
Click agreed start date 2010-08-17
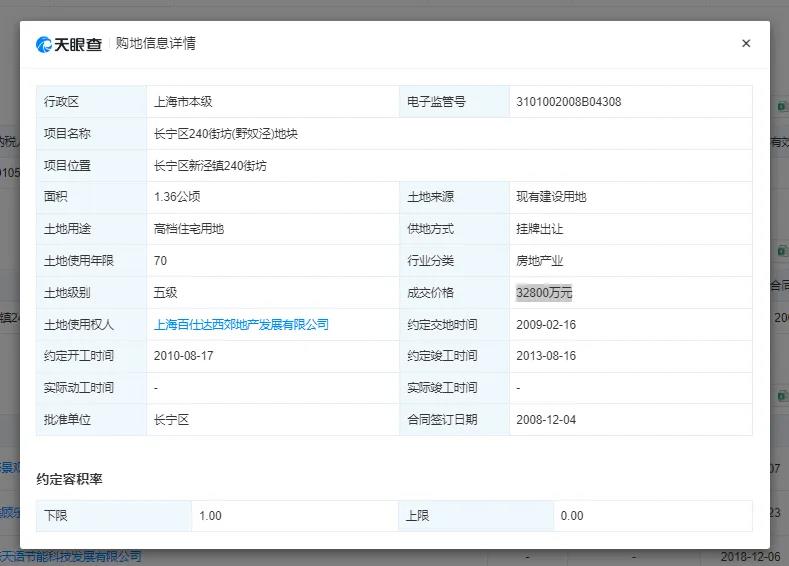point(184,356)
